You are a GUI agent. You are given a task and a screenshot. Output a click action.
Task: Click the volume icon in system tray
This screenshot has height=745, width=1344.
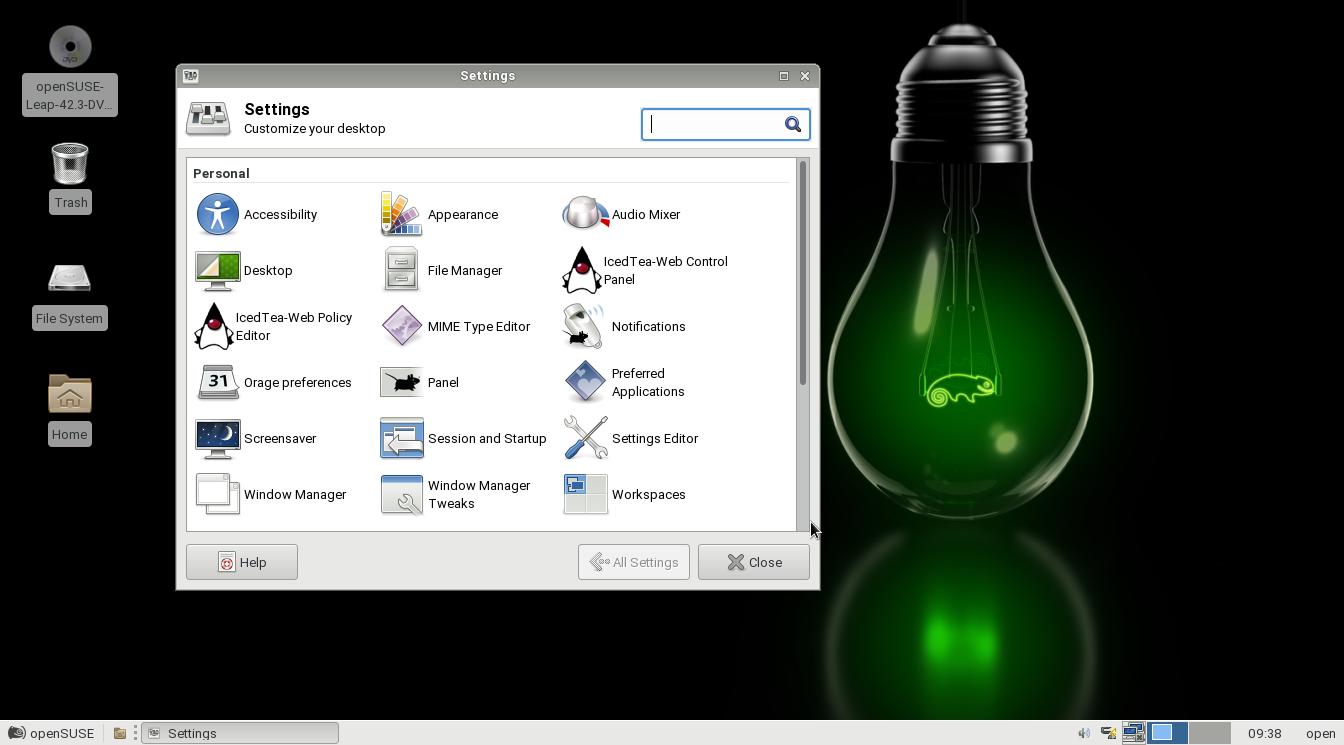1084,733
